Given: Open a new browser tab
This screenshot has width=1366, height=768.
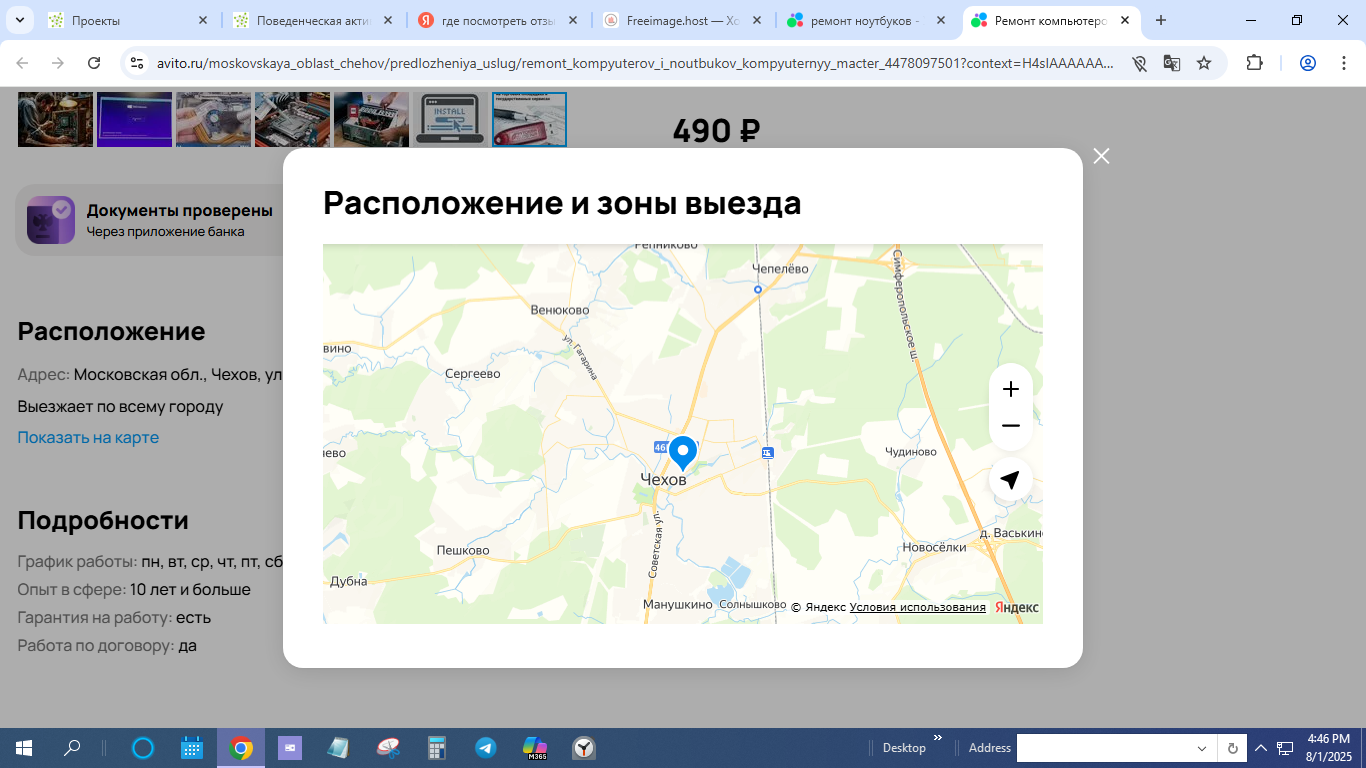Looking at the screenshot, I should click(1161, 20).
